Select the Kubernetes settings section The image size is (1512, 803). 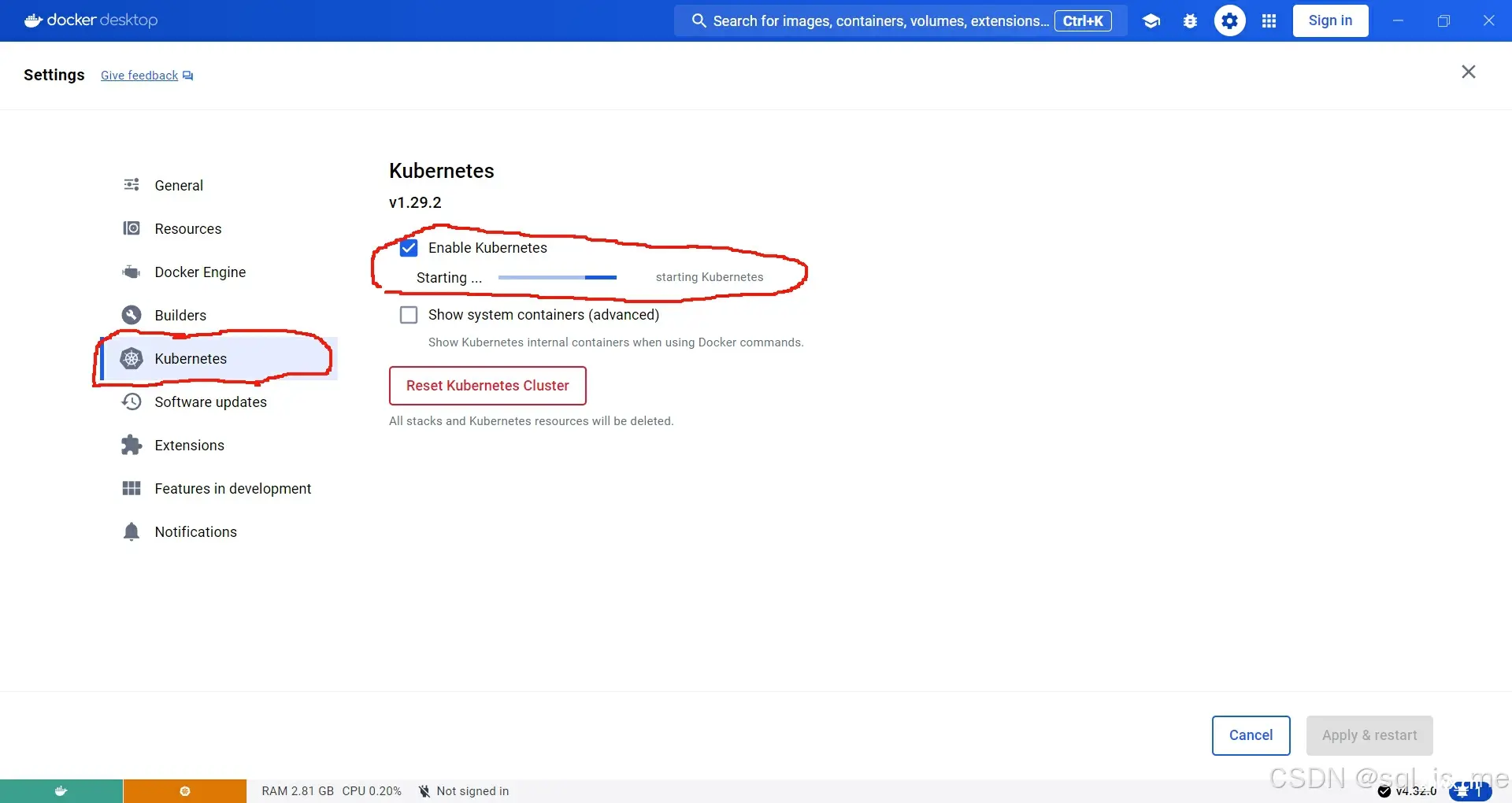(x=220, y=358)
